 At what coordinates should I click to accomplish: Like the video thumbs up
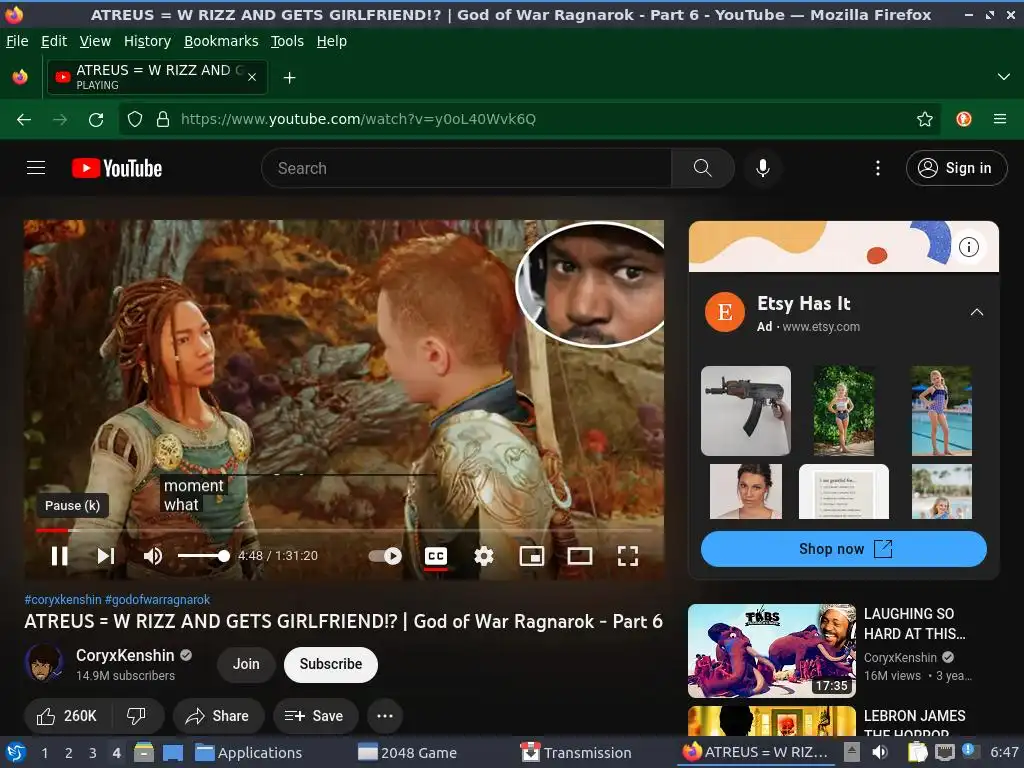tap(67, 716)
